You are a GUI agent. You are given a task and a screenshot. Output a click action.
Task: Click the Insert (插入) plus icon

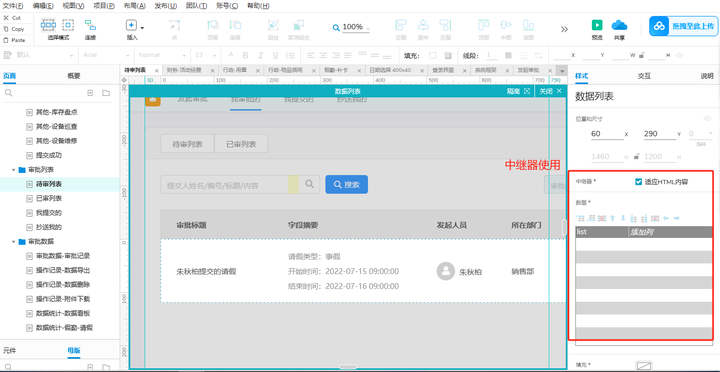point(131,26)
